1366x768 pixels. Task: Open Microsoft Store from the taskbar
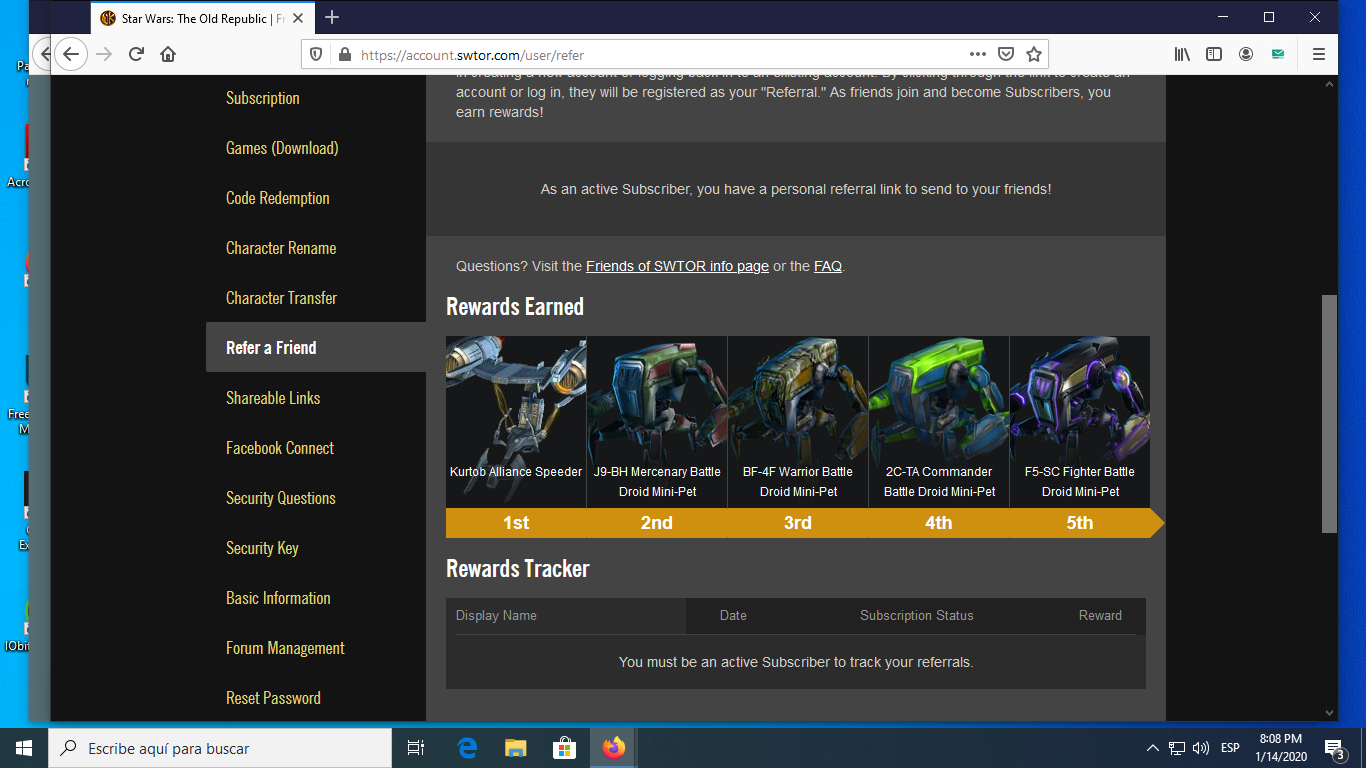coord(565,748)
